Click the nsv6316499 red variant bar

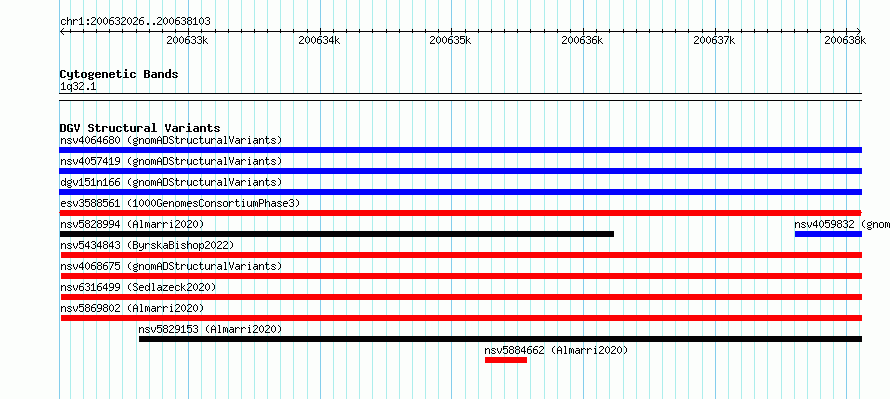point(460,297)
